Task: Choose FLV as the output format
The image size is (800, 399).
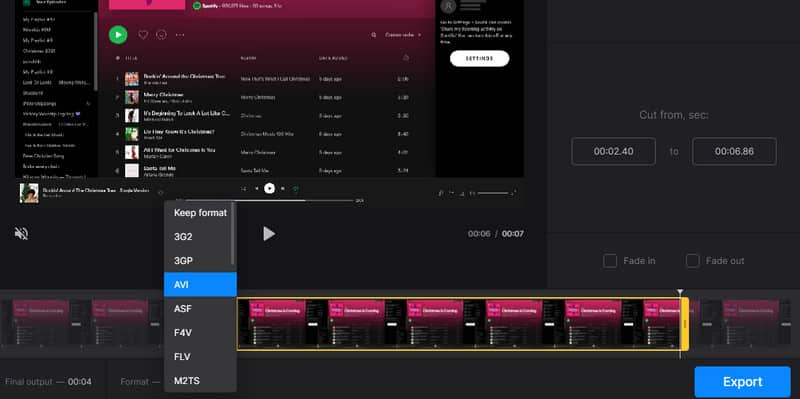Action: pyautogui.click(x=200, y=357)
